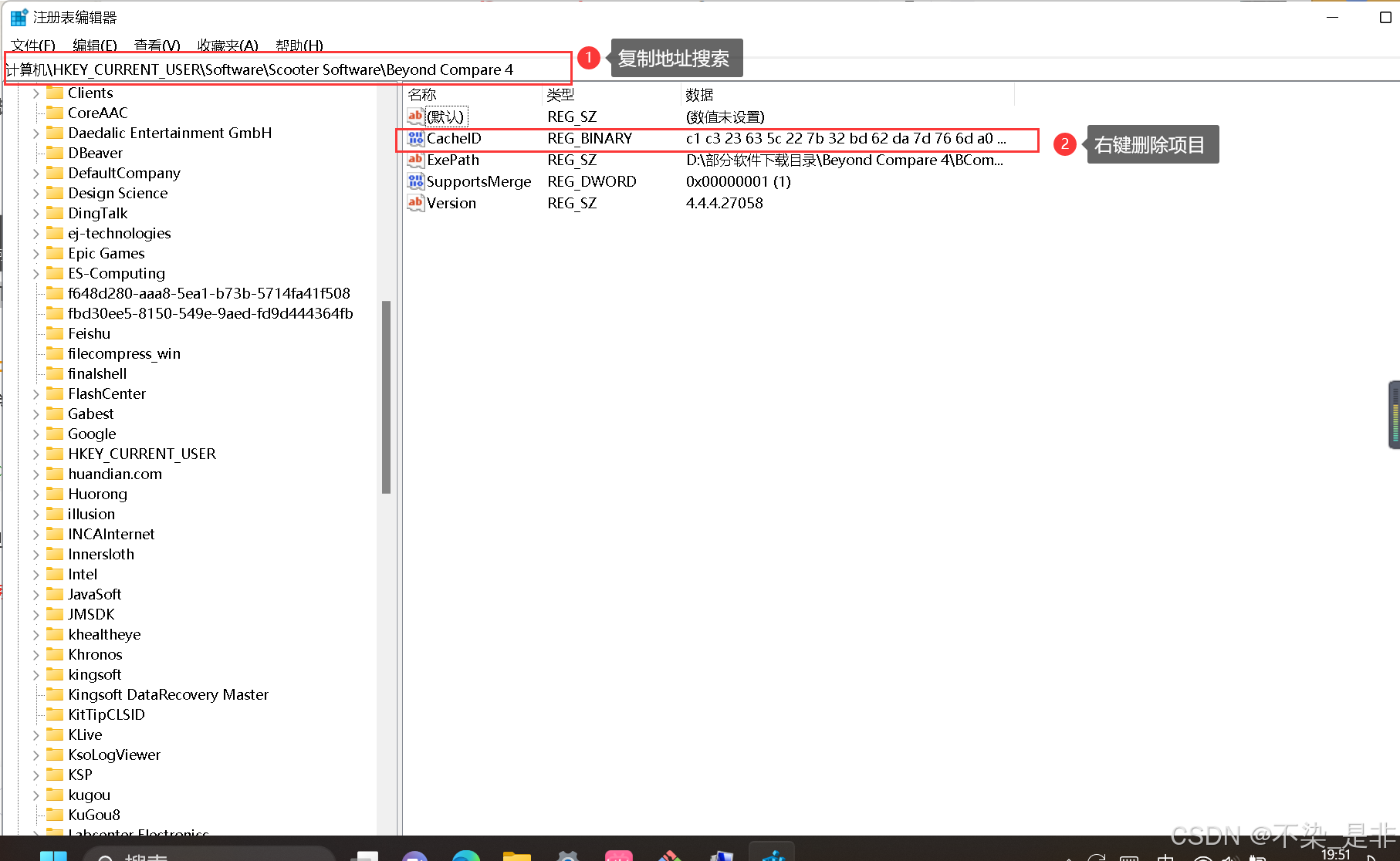The image size is (1400, 861).
Task: Expand the HKEY_CURRENT_USER subkey
Action: coord(36,454)
